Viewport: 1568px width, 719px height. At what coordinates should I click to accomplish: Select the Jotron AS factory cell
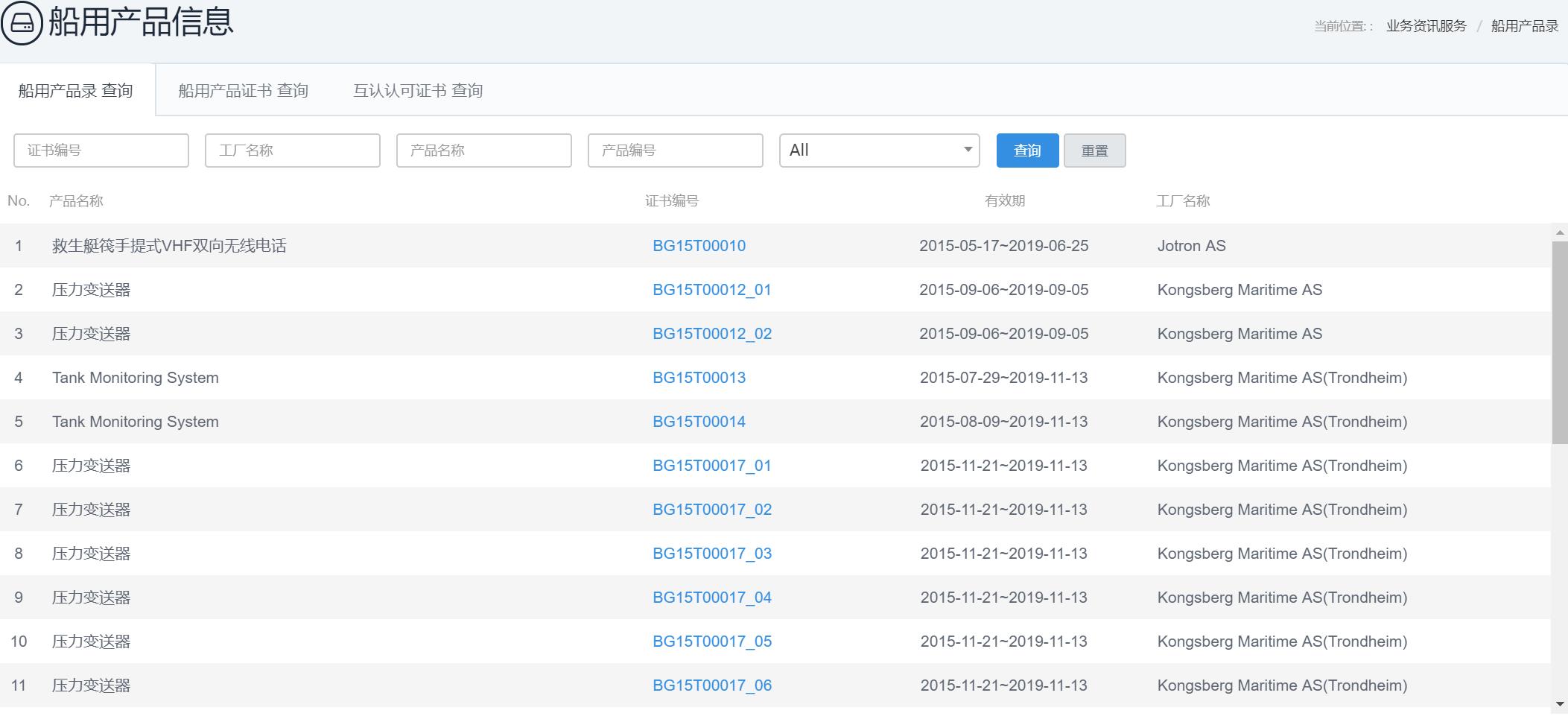point(1191,246)
